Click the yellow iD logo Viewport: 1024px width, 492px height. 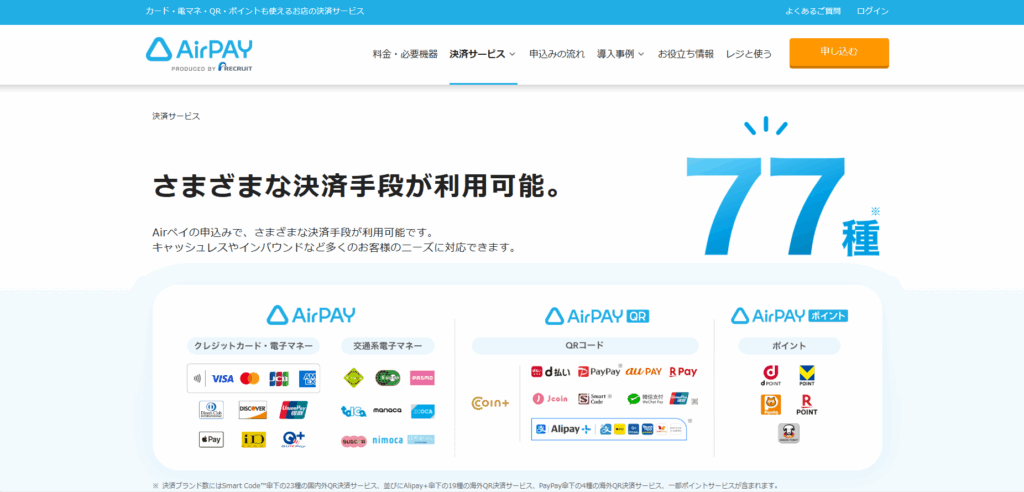[x=253, y=439]
